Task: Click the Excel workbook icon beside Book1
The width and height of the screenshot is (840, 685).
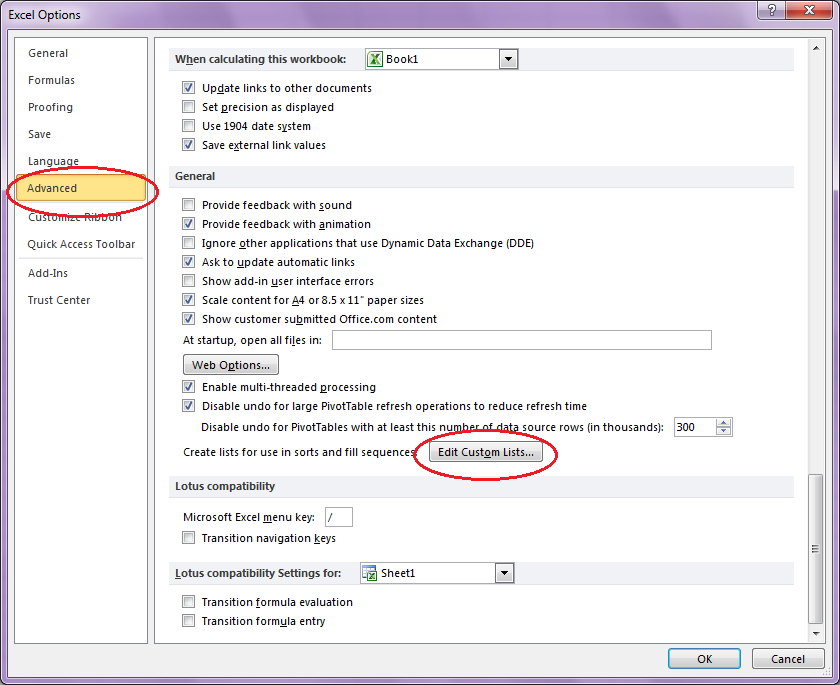Action: click(373, 59)
